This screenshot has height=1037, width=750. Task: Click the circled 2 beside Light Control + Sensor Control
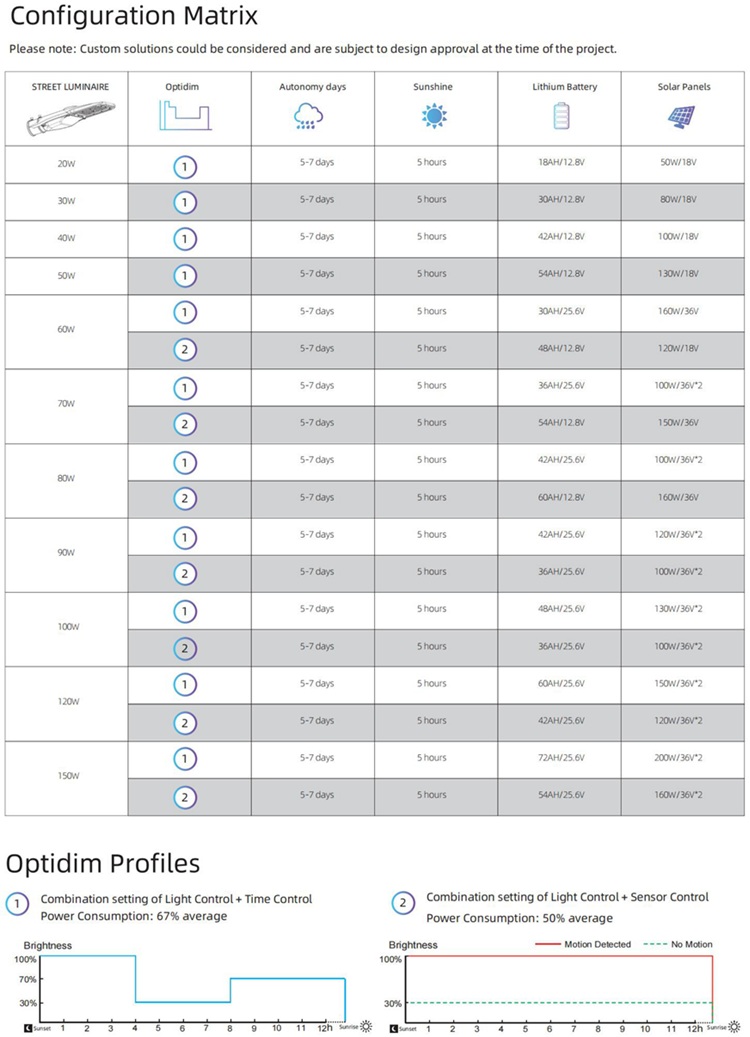point(403,904)
